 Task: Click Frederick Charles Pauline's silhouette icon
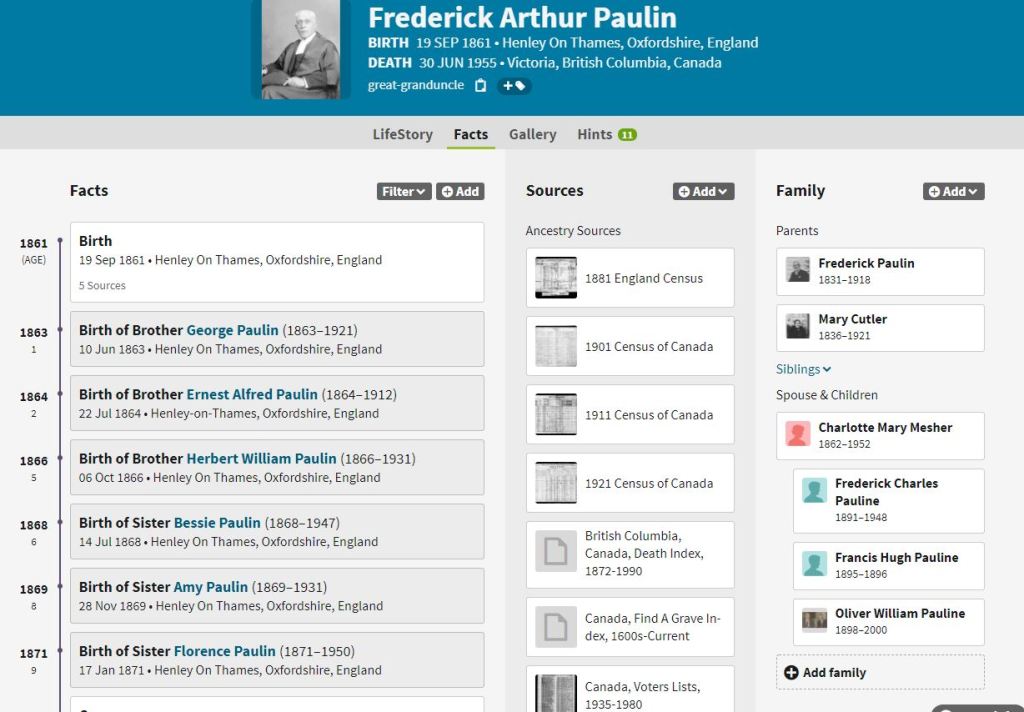[x=815, y=491]
